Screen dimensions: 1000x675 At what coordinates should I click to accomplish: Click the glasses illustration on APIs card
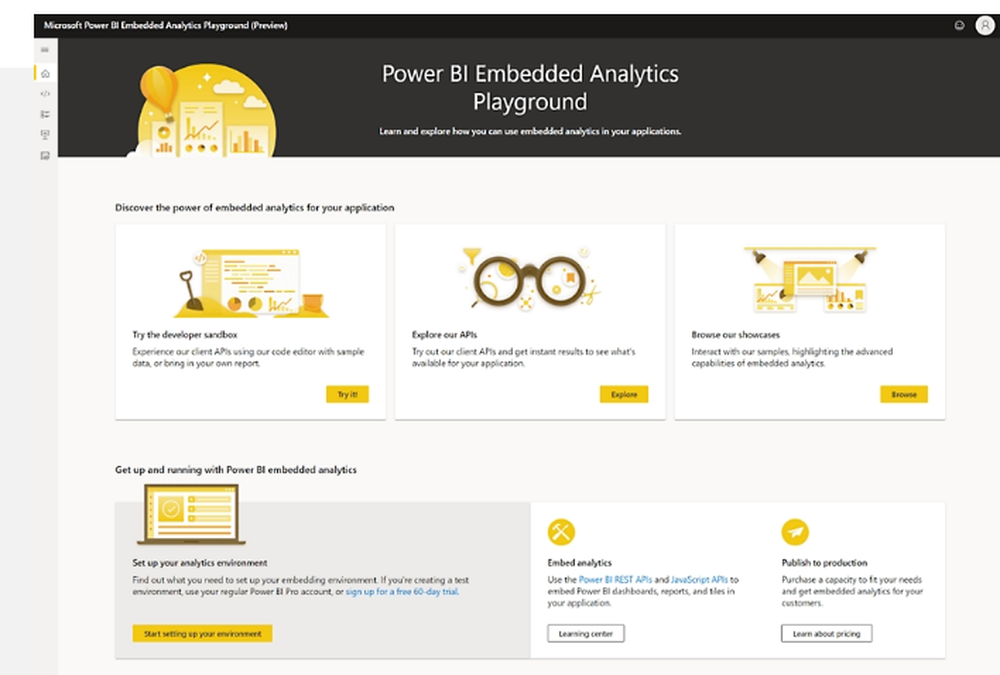tap(529, 278)
